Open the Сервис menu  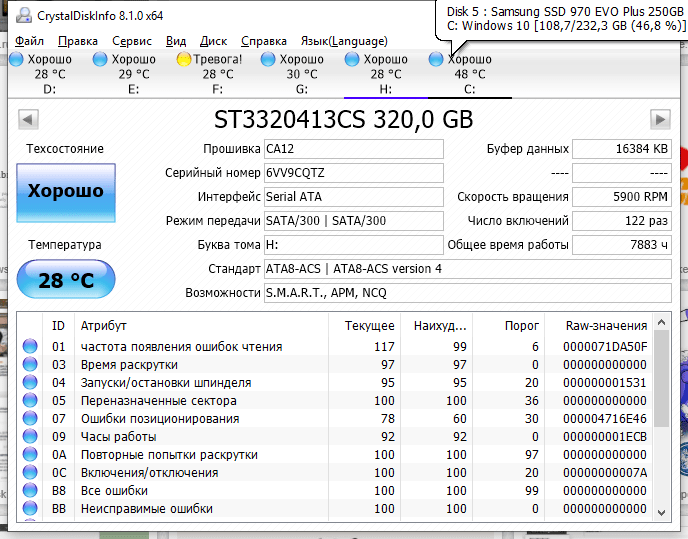click(x=132, y=41)
